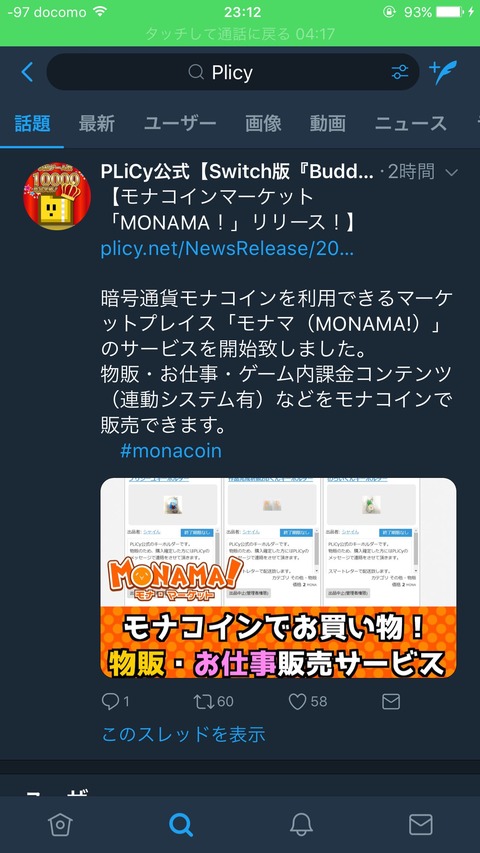Tap the reply speech bubble icon
This screenshot has height=853, width=480.
[110, 701]
